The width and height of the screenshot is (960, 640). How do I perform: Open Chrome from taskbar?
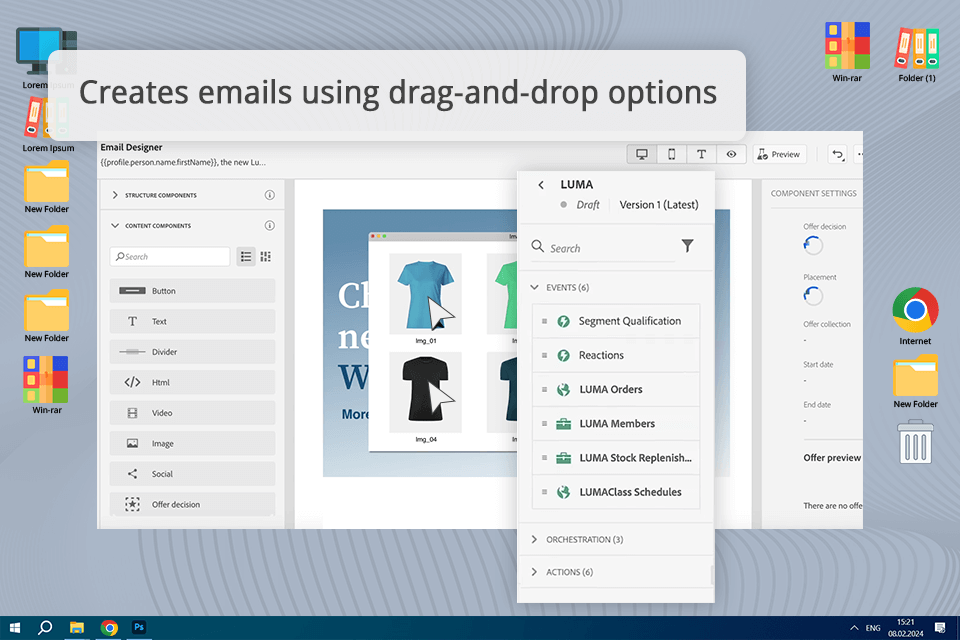pos(109,628)
